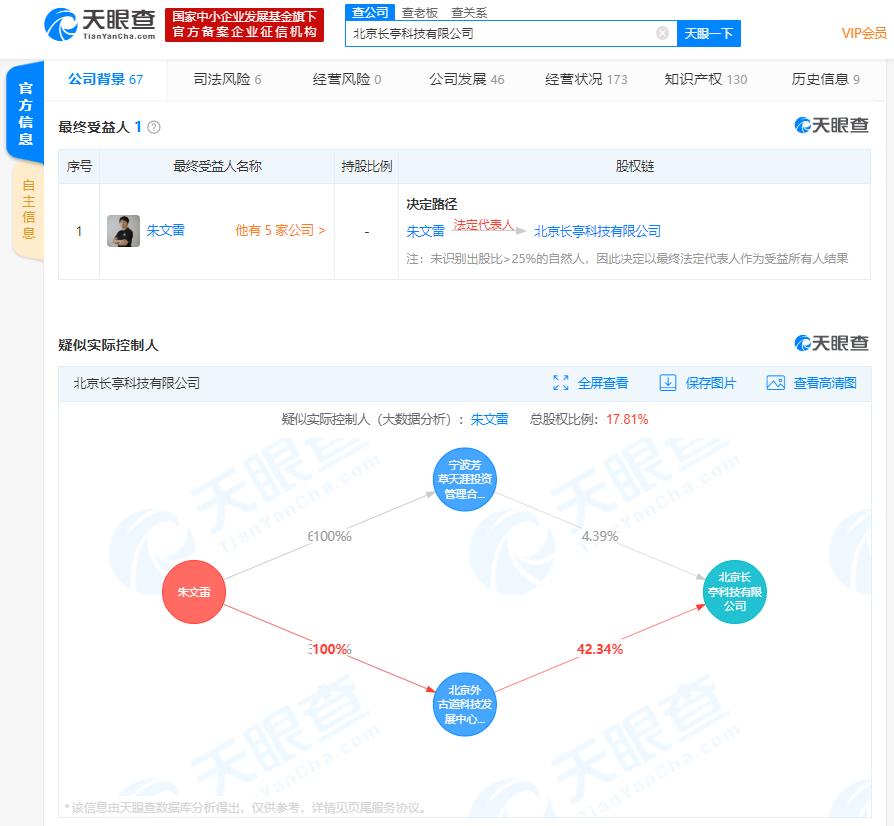Image resolution: width=894 pixels, height=826 pixels.
Task: Click the 法定代表人 relation label
Action: [x=483, y=225]
